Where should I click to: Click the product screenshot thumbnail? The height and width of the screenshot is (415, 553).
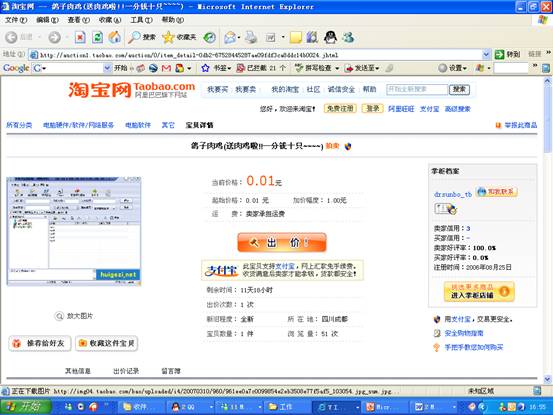pos(74,231)
